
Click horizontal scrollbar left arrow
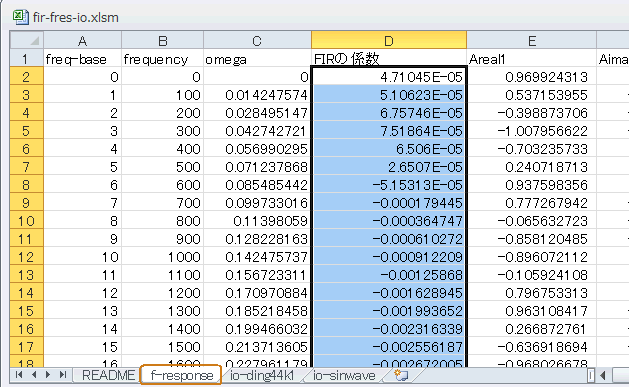point(603,376)
